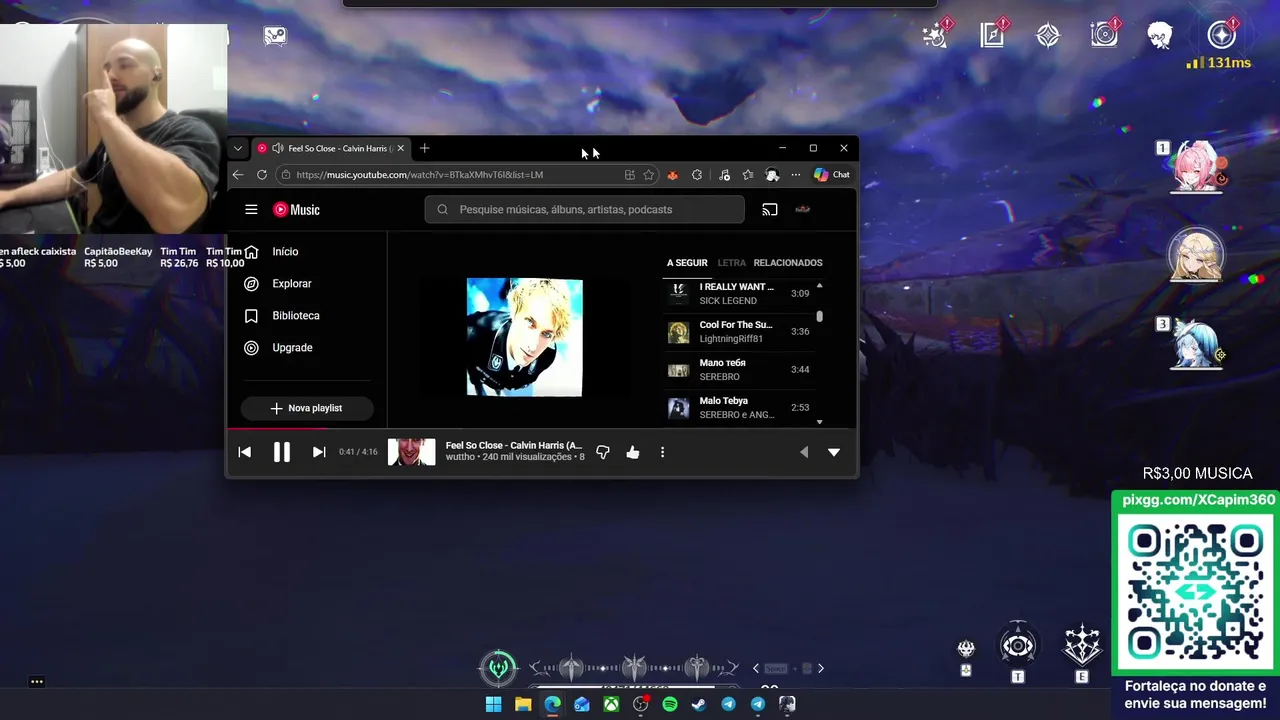This screenshot has width=1280, height=720.
Task: Play I REALLY WANT by SICK LEGEND
Action: [739, 294]
